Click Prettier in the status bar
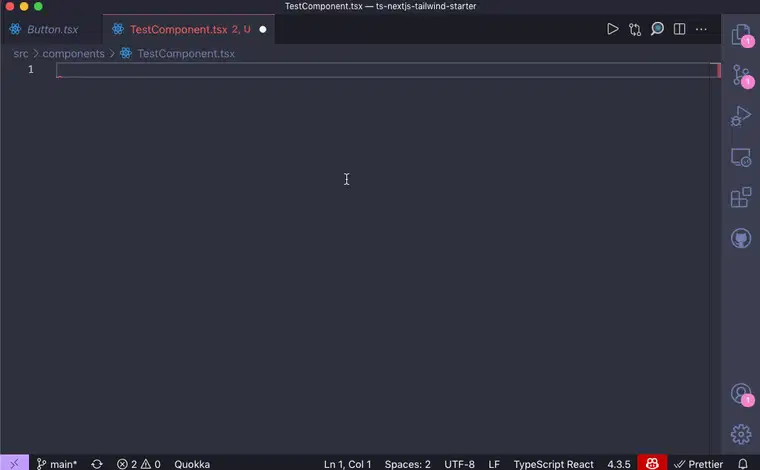The height and width of the screenshot is (470, 760). [x=699, y=464]
